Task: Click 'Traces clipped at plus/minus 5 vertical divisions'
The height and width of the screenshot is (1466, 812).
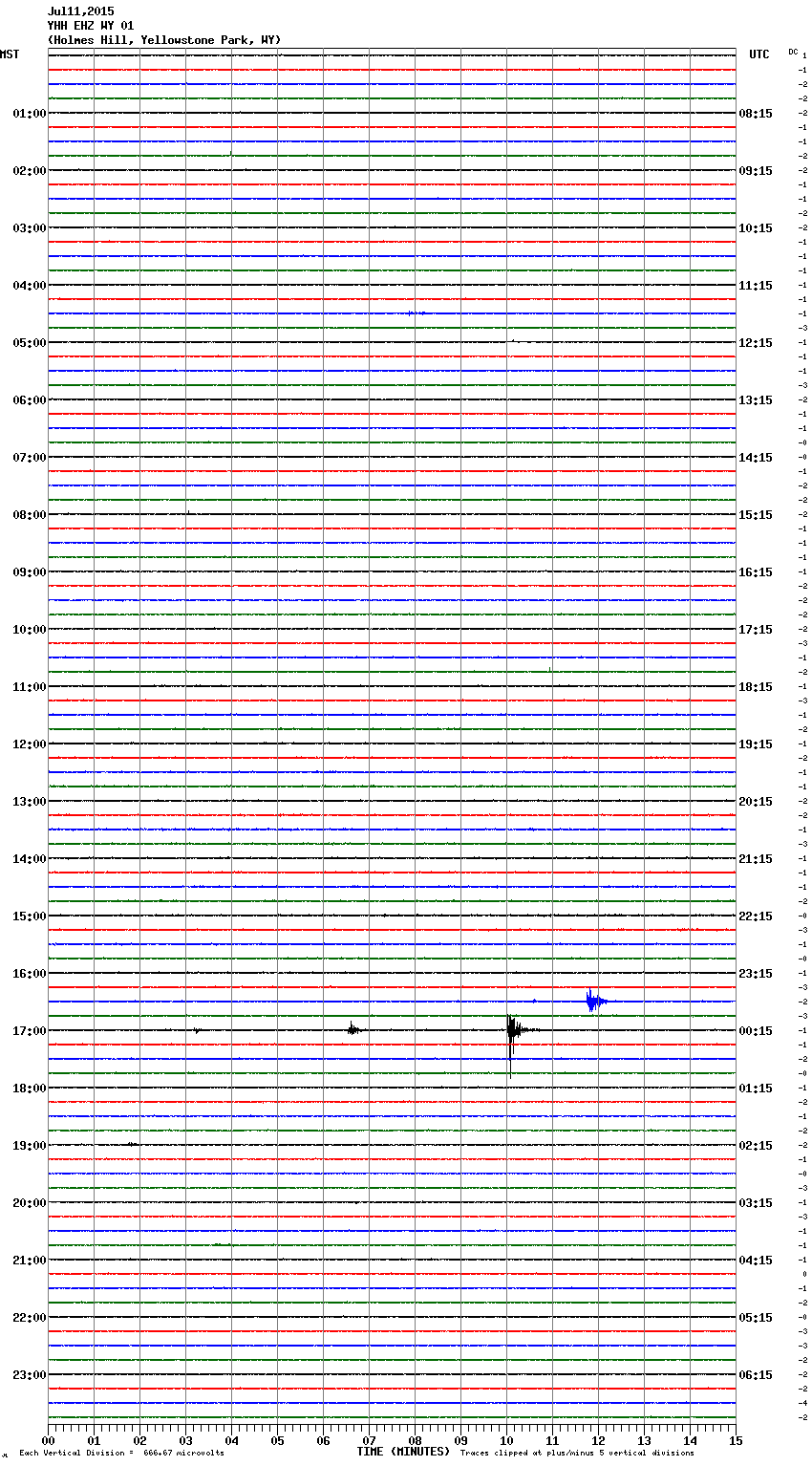Action: (577, 1453)
